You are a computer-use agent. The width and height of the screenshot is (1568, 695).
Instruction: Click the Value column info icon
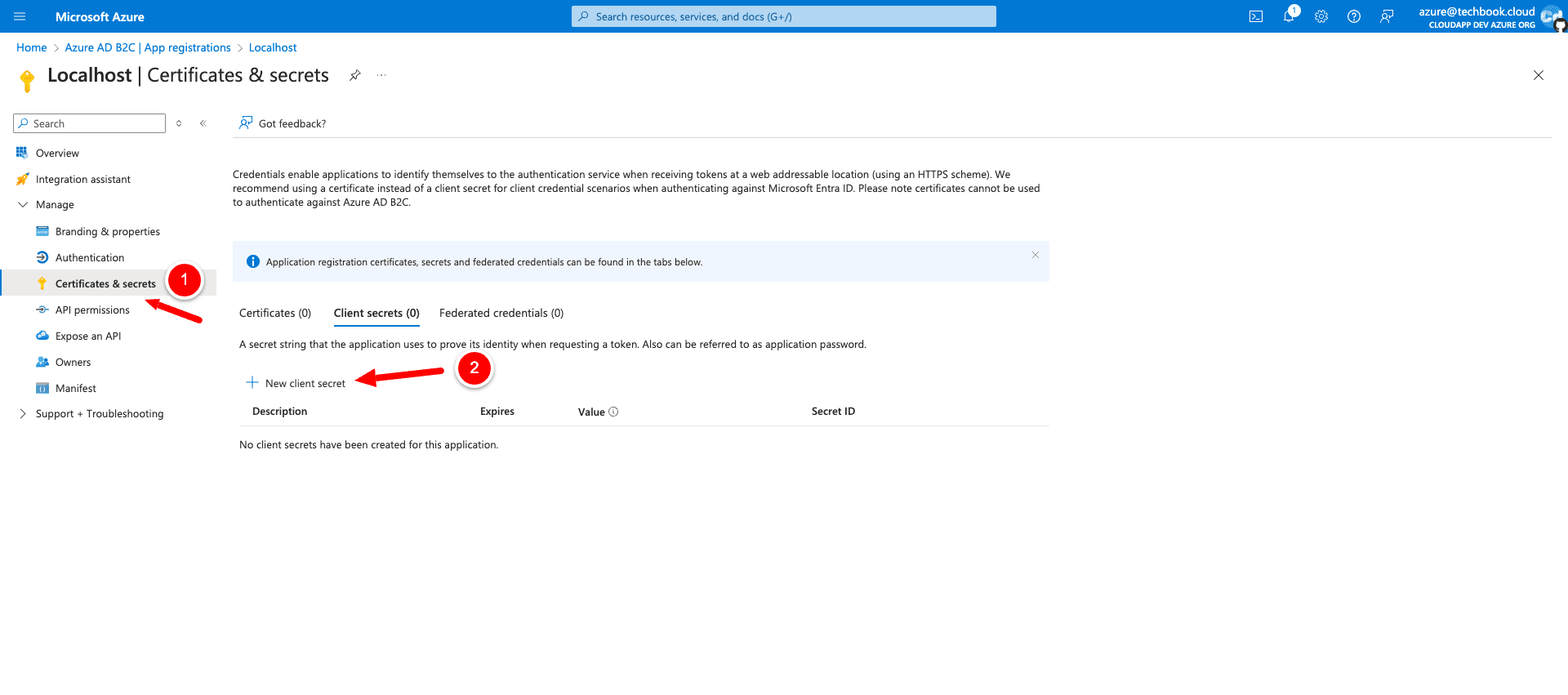click(613, 412)
